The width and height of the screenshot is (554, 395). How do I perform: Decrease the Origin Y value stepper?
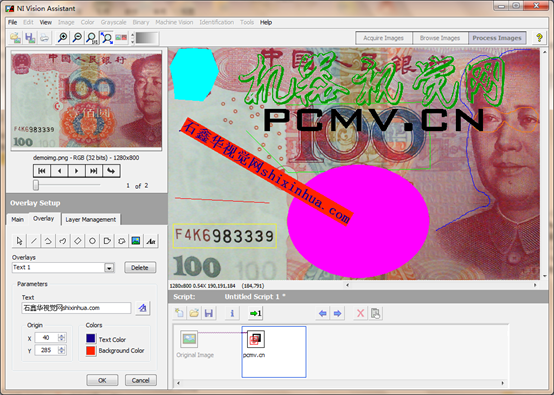61,352
